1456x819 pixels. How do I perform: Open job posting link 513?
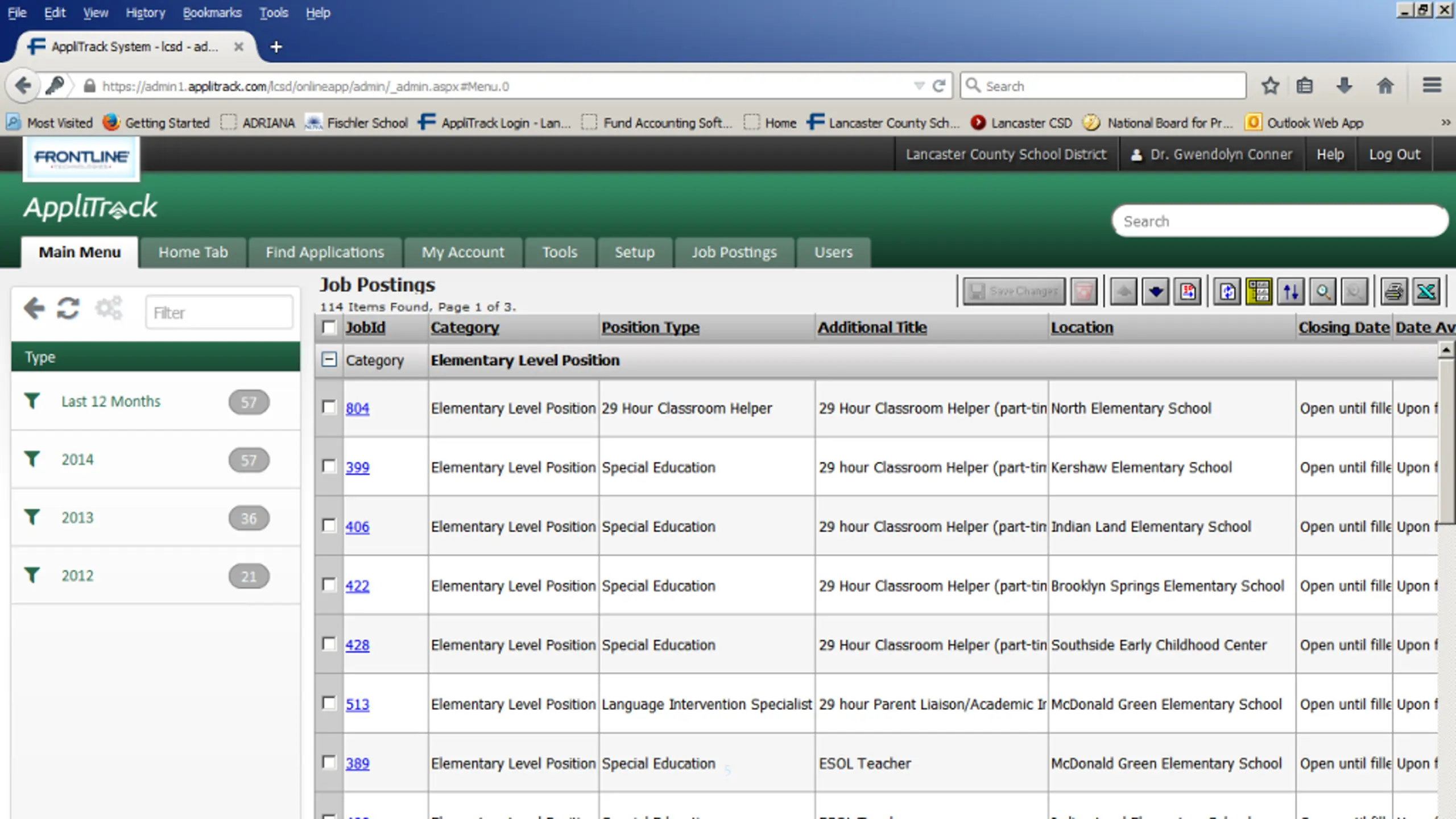[357, 704]
